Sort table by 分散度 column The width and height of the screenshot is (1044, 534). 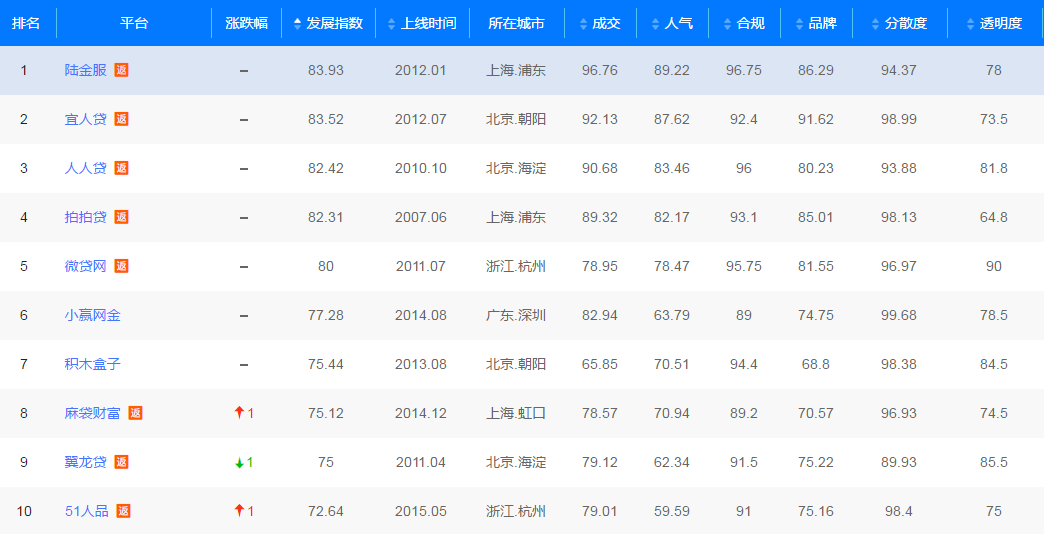click(x=899, y=23)
